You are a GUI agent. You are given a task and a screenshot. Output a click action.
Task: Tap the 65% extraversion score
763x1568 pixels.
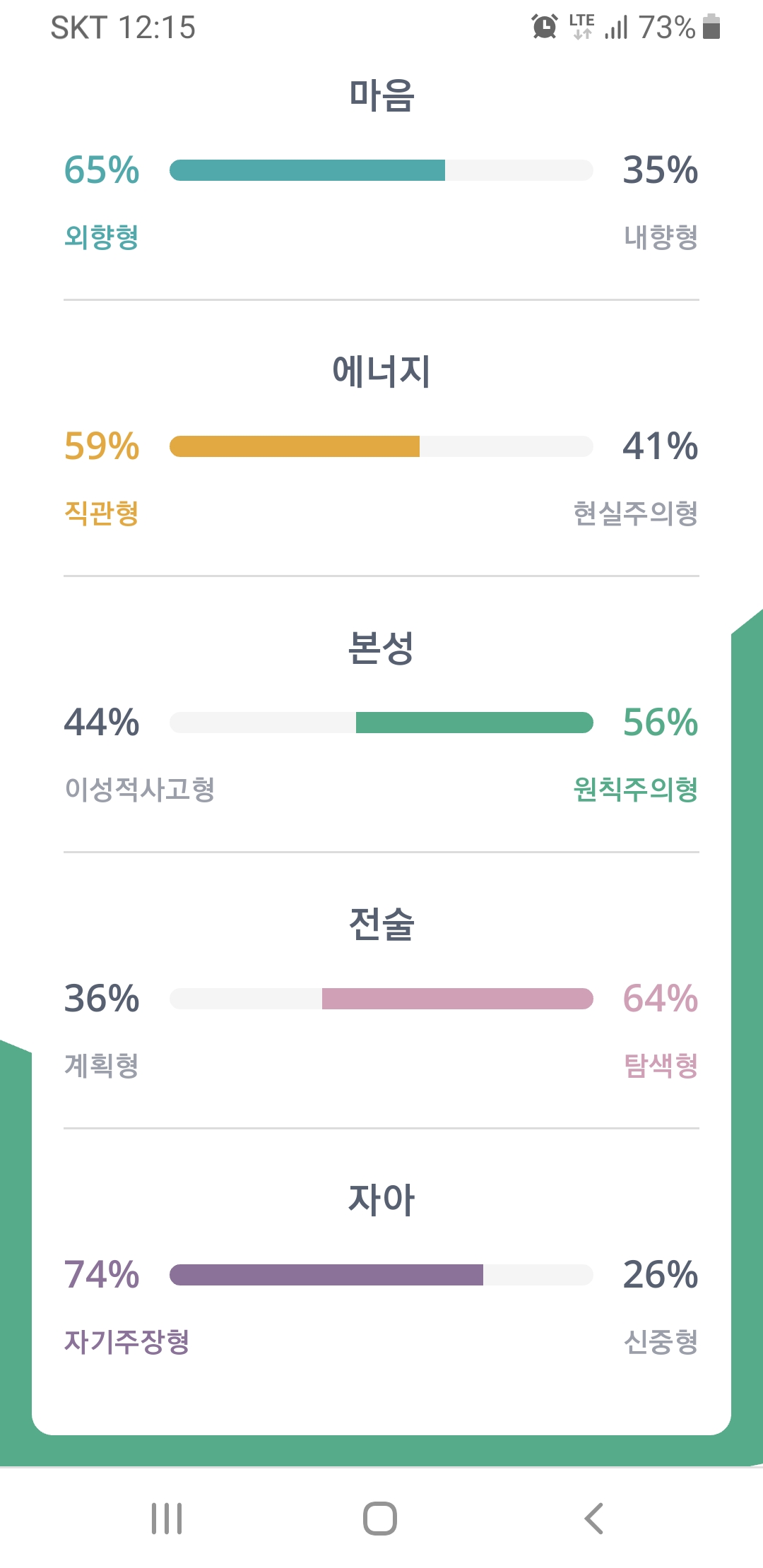click(x=102, y=170)
